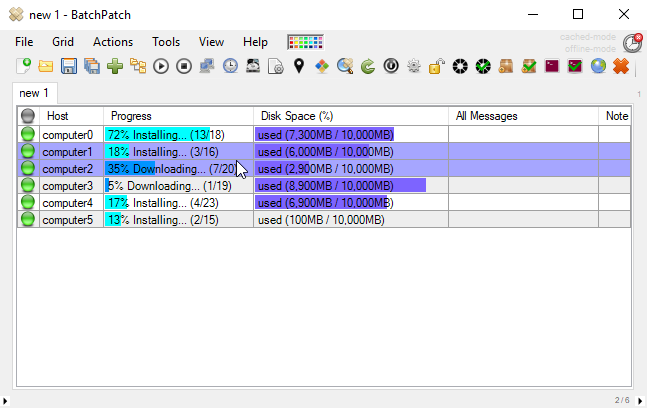This screenshot has height=408, width=647.
Task: Click the Host column header
Action: [71, 116]
